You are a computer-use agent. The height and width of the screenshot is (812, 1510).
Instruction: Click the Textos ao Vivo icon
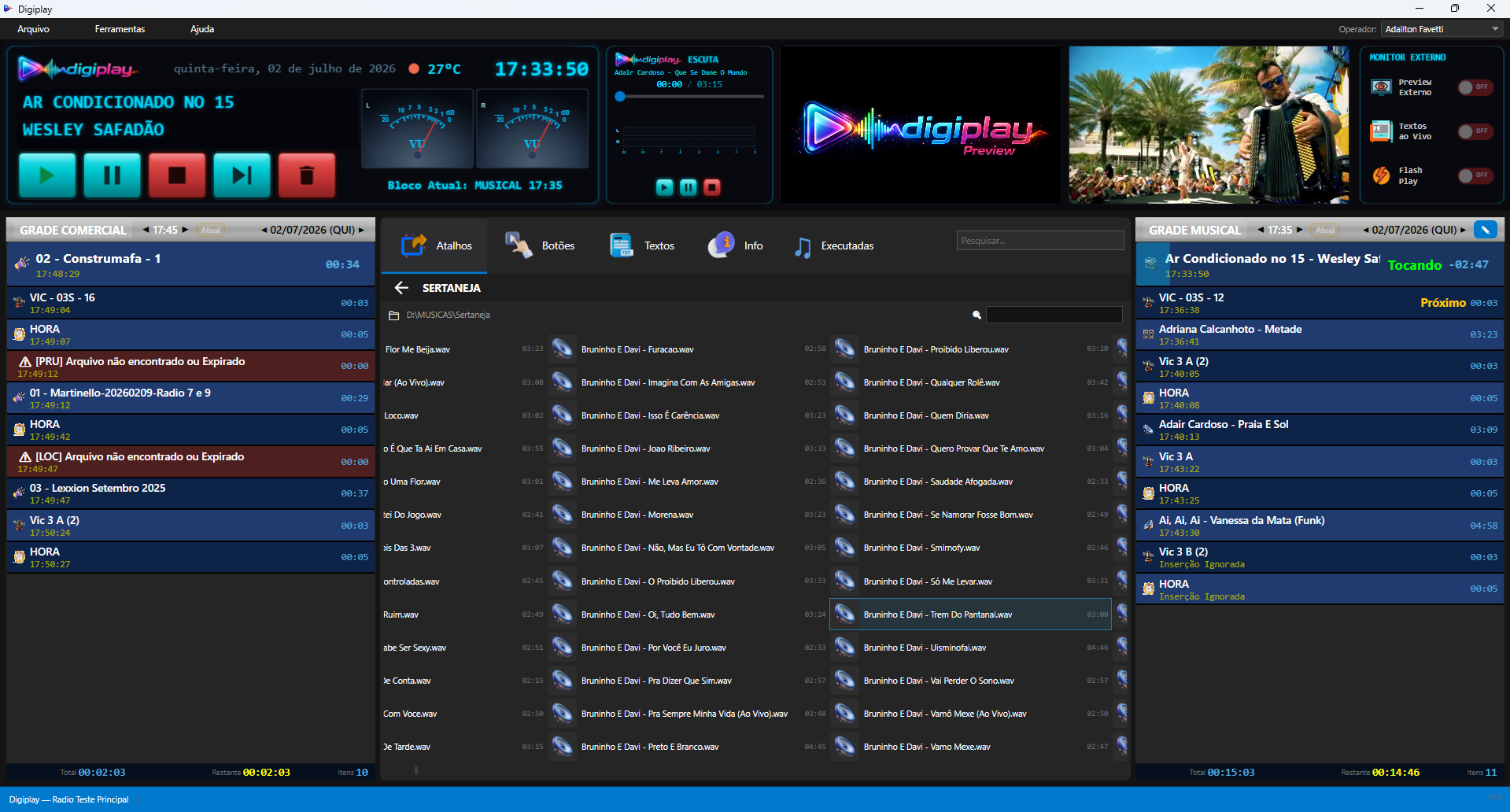(x=1381, y=131)
